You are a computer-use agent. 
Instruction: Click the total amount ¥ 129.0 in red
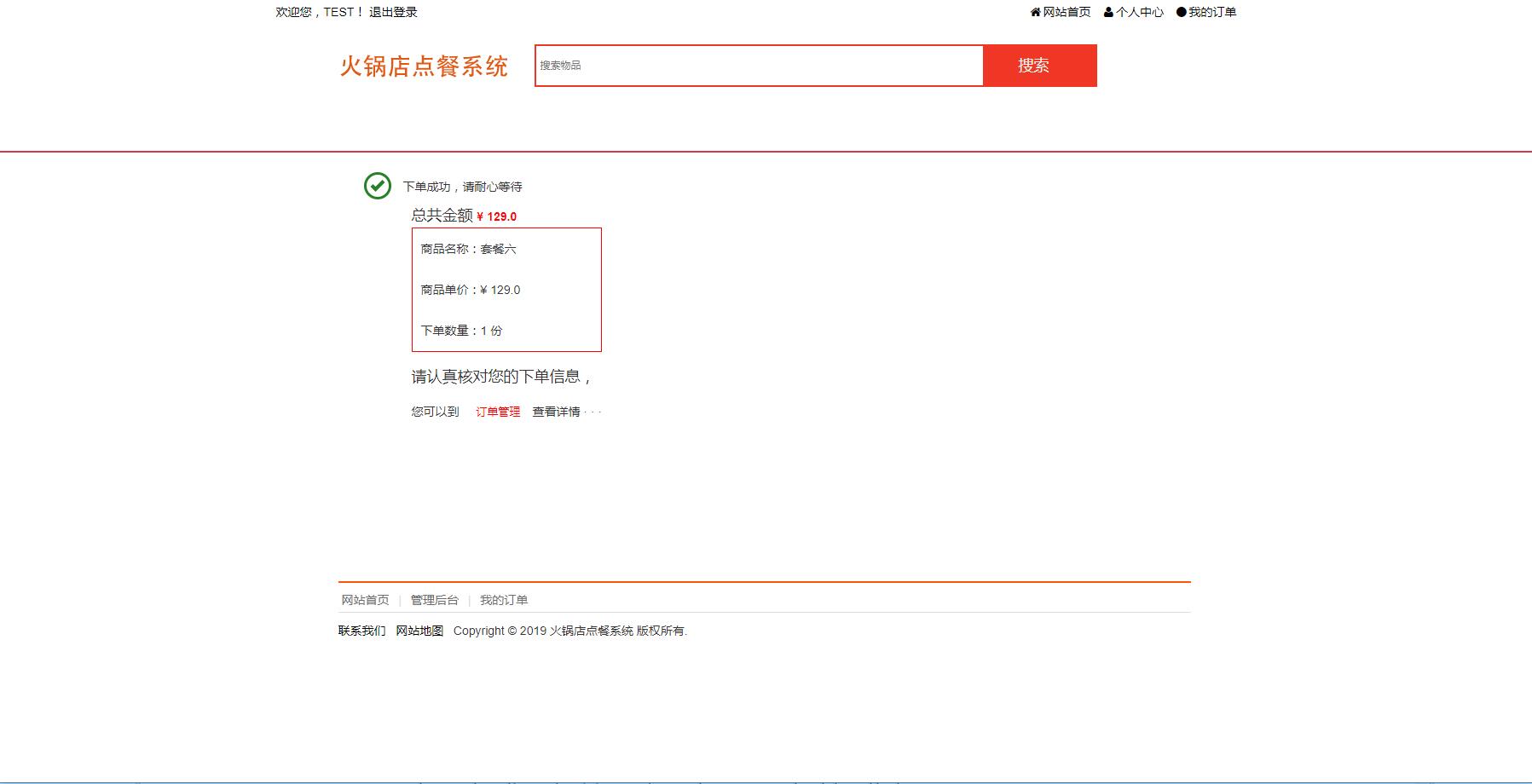[x=497, y=216]
